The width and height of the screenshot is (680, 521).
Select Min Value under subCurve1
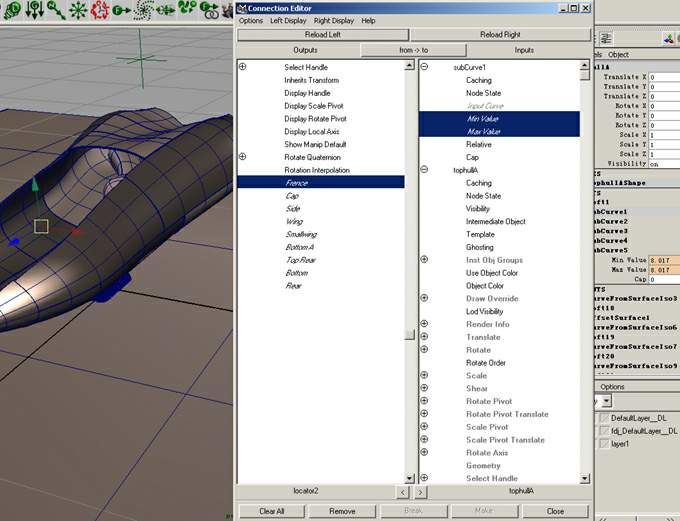click(x=499, y=118)
